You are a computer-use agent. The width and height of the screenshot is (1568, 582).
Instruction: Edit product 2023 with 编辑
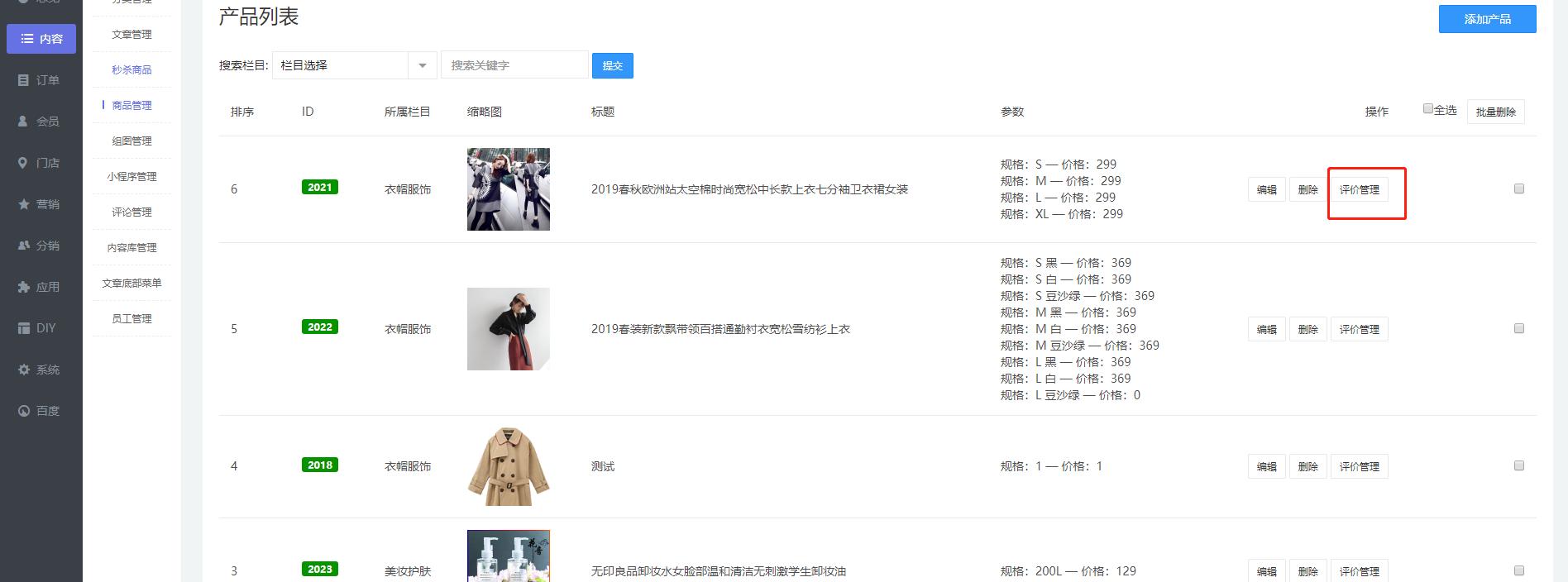1266,571
